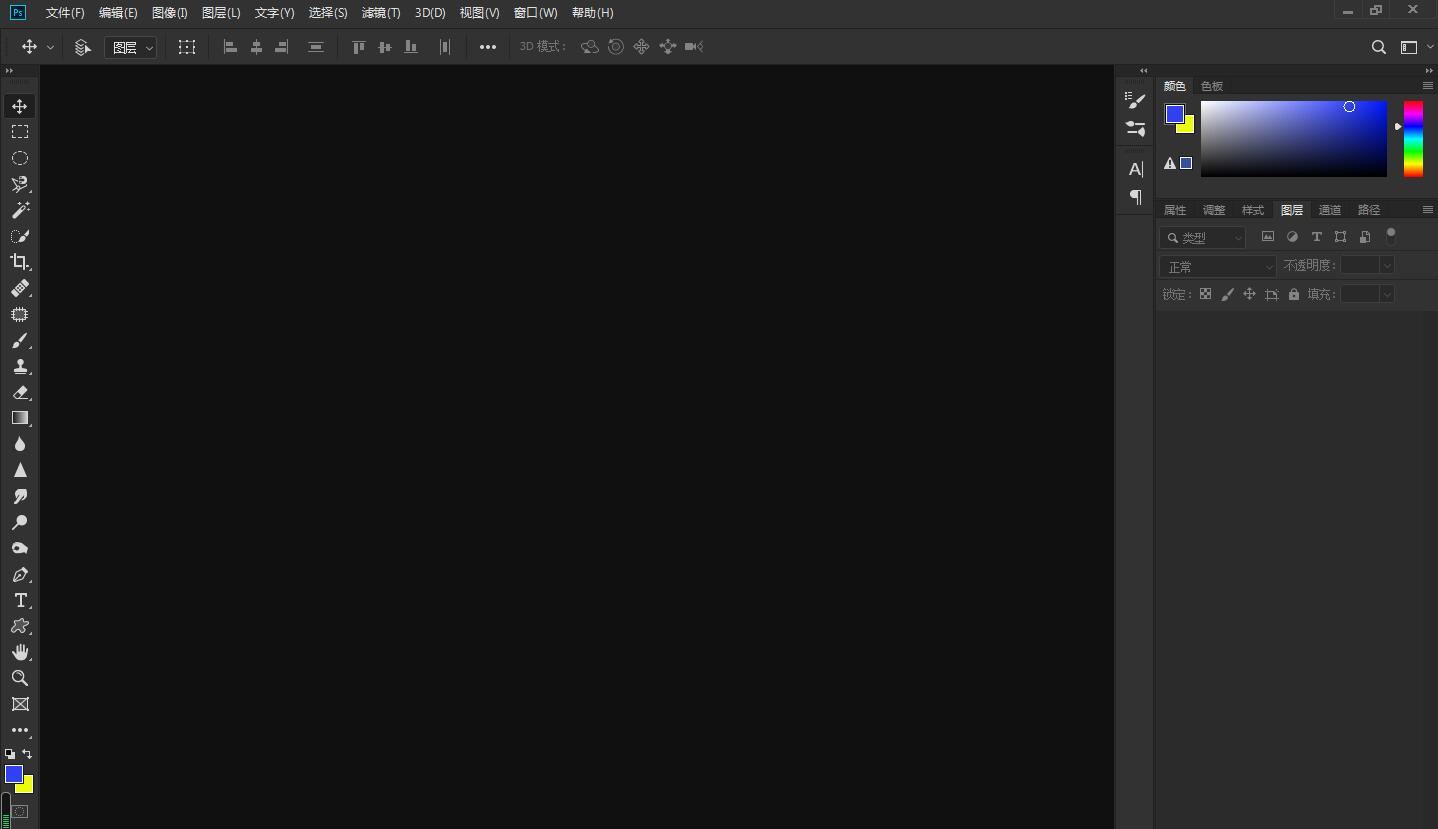Pick the Magic Wand tool
The width and height of the screenshot is (1438, 829).
click(x=19, y=210)
